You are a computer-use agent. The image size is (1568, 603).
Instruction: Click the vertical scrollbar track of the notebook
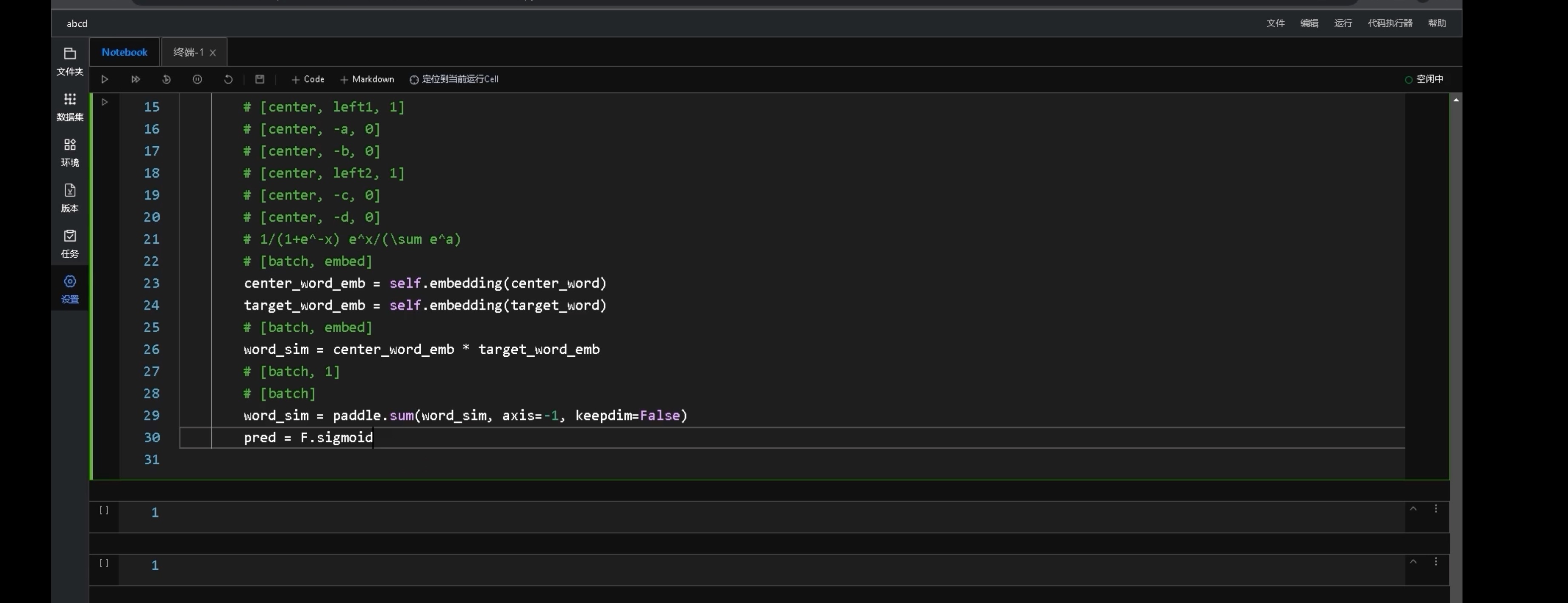click(1455, 353)
